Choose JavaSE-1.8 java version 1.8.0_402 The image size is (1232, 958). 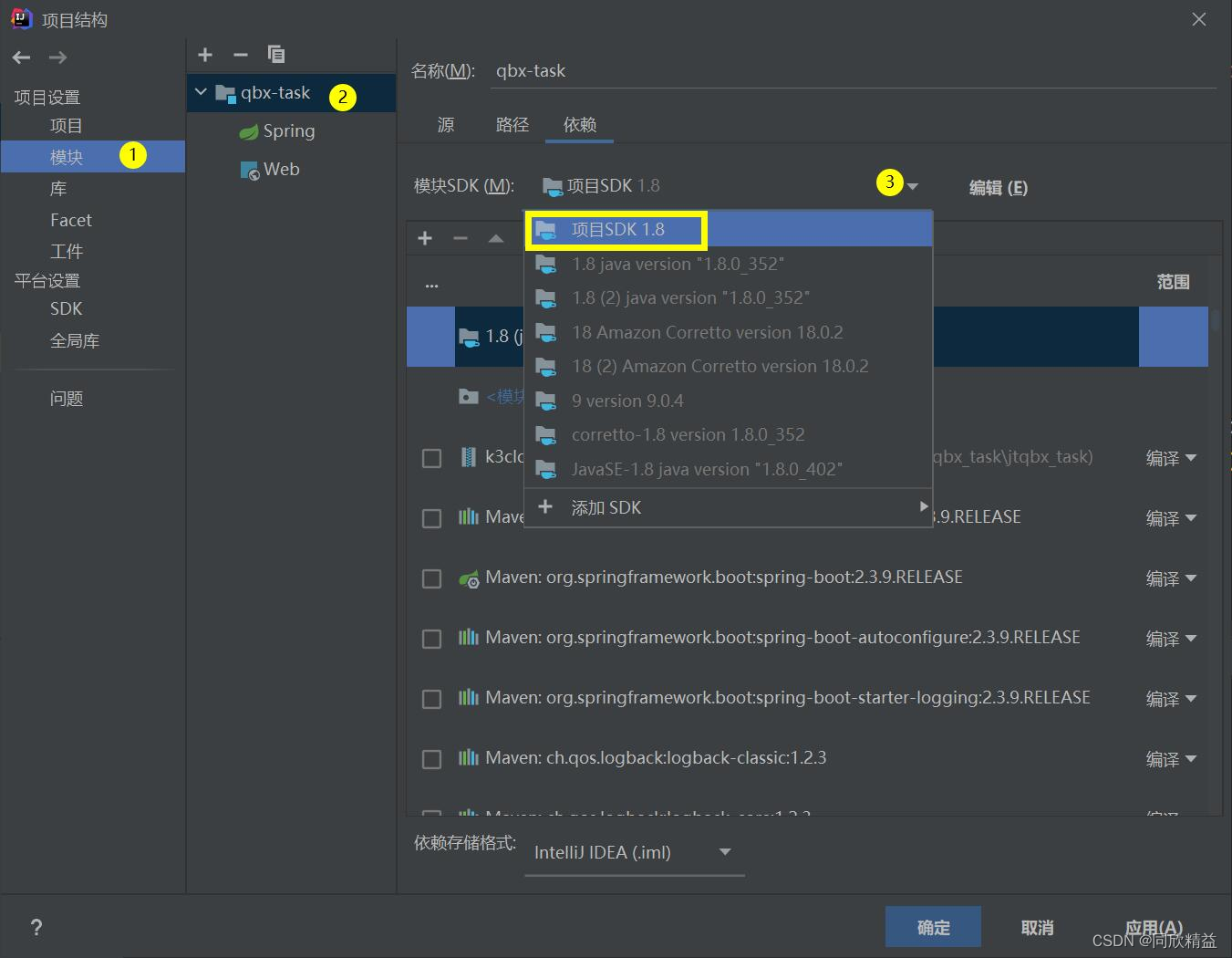(x=729, y=469)
